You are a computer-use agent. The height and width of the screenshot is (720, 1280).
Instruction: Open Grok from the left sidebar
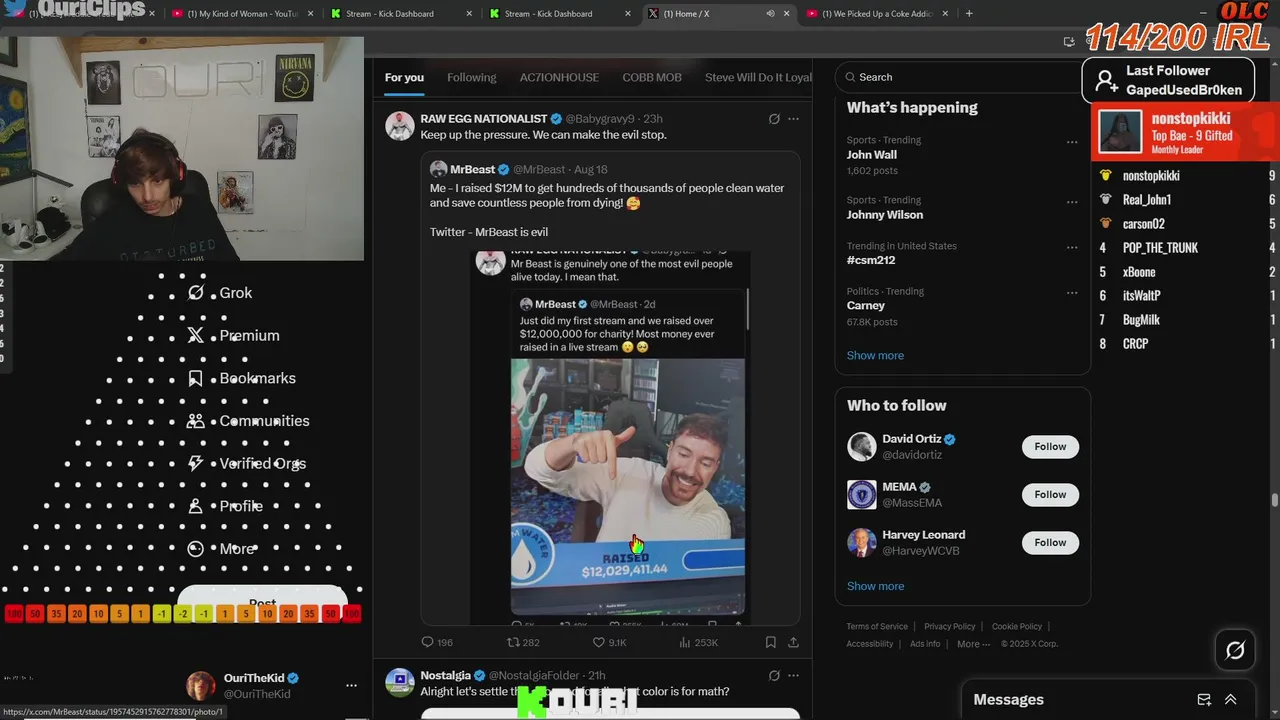pyautogui.click(x=220, y=293)
